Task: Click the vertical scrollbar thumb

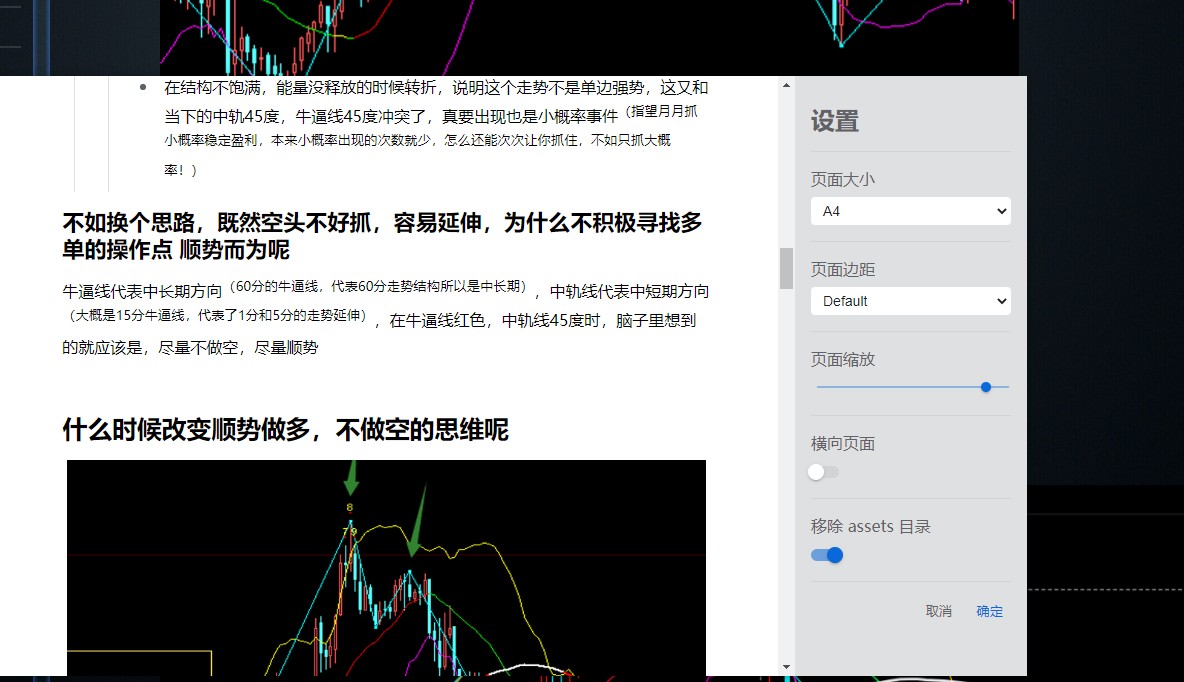Action: [x=784, y=268]
